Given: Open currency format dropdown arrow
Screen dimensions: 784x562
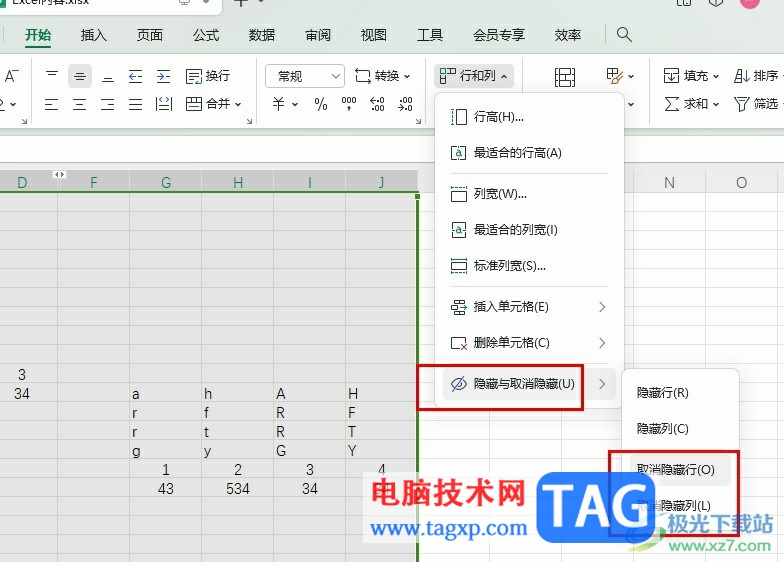Looking at the screenshot, I should click(x=295, y=104).
